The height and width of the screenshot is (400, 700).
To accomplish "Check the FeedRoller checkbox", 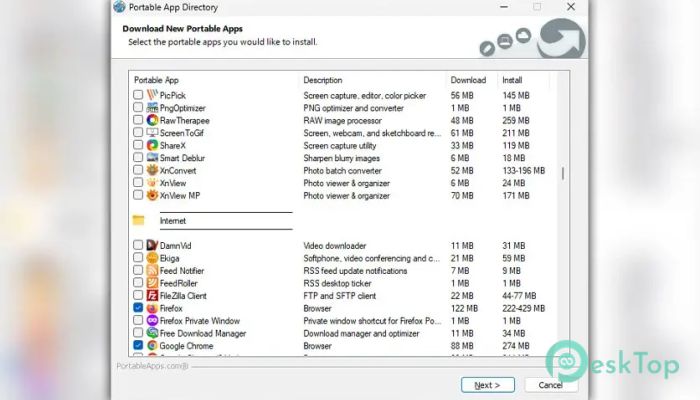I will [138, 282].
